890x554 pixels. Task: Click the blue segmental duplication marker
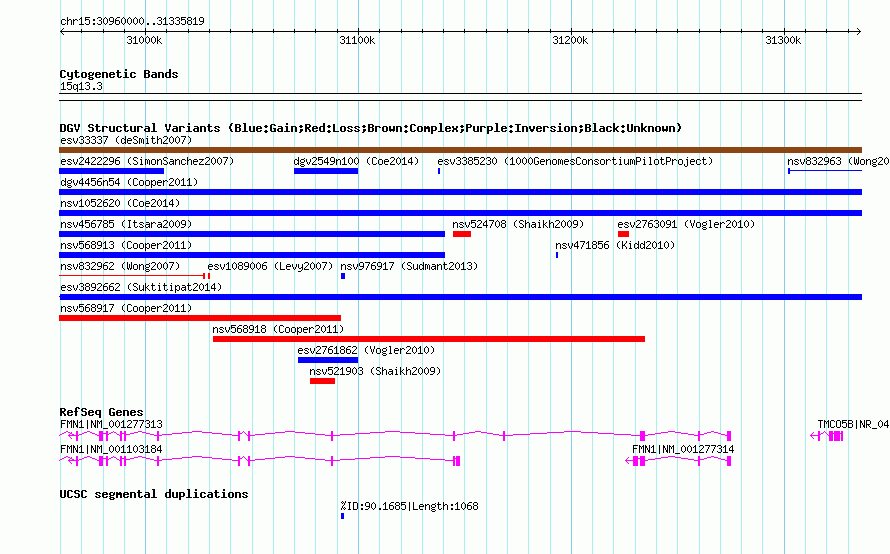coord(342,516)
